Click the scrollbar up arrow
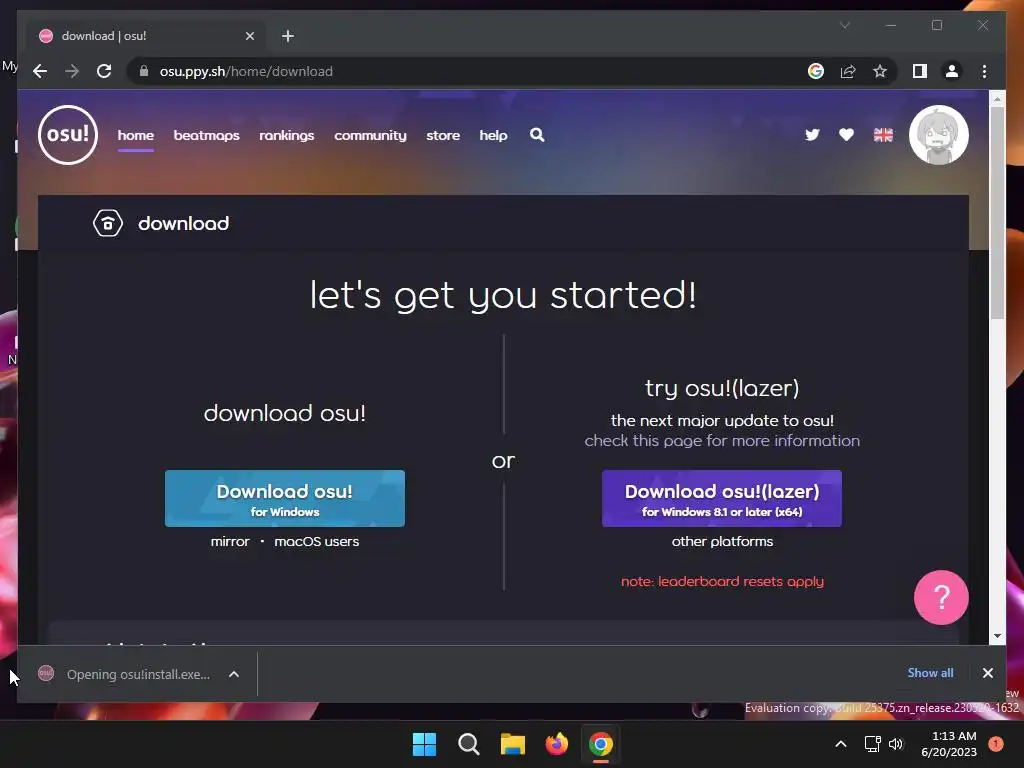Viewport: 1024px width, 768px height. (x=997, y=99)
